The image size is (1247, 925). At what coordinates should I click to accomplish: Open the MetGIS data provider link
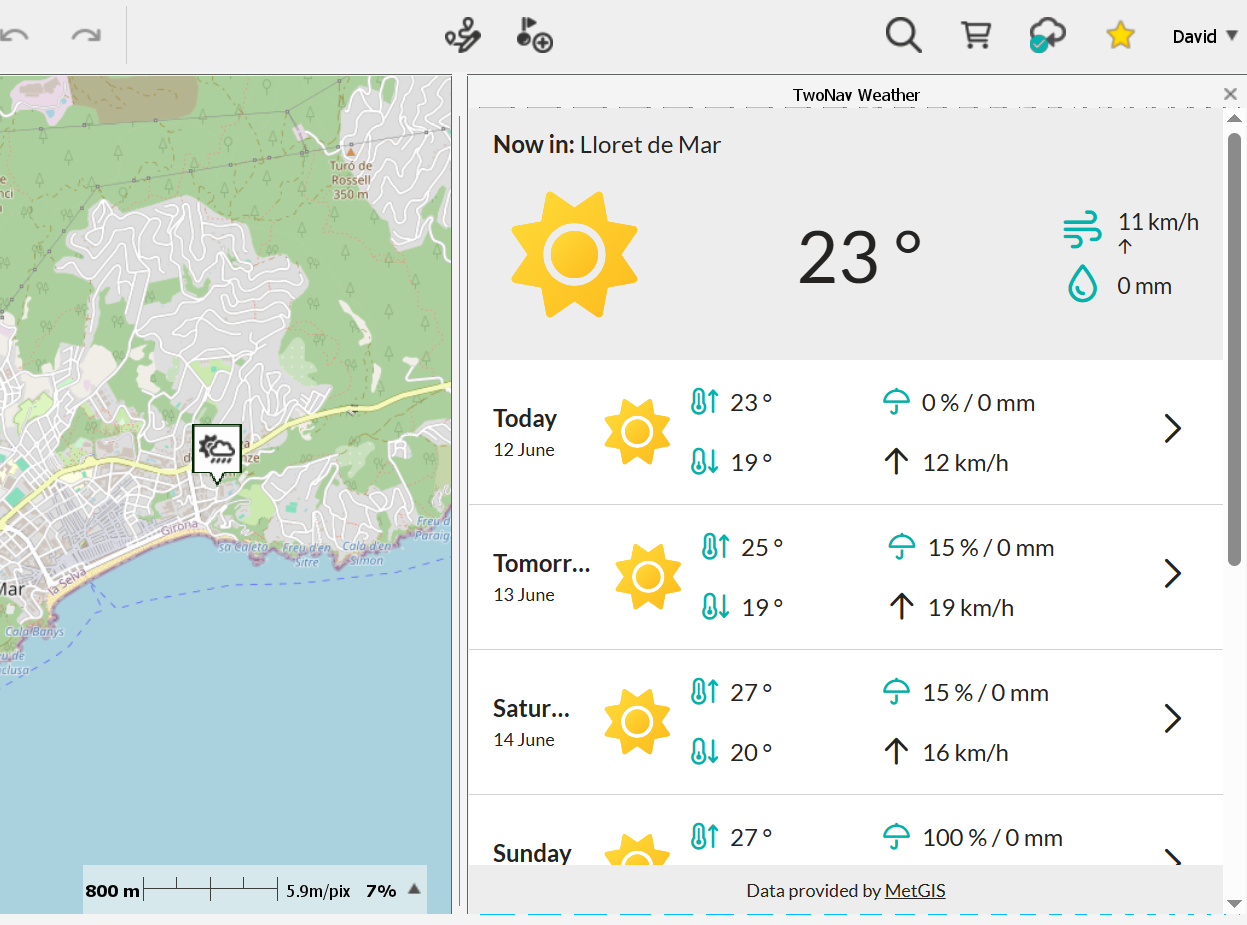click(915, 890)
